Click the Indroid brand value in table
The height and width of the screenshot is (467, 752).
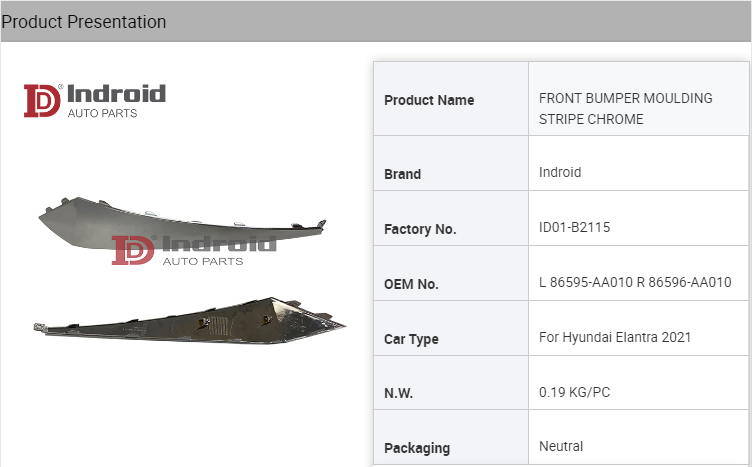(560, 172)
